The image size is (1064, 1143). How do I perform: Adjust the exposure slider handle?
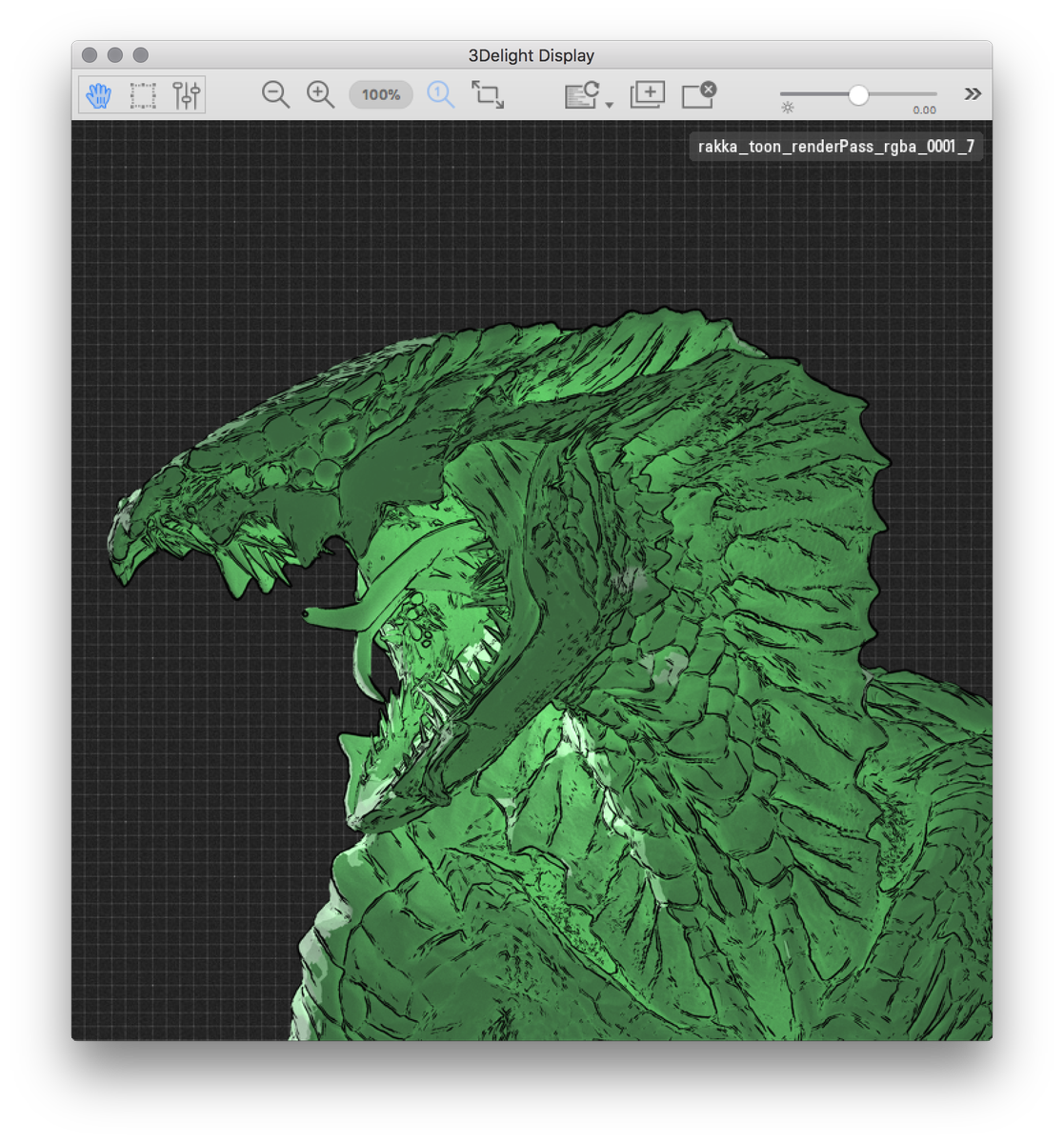(858, 94)
